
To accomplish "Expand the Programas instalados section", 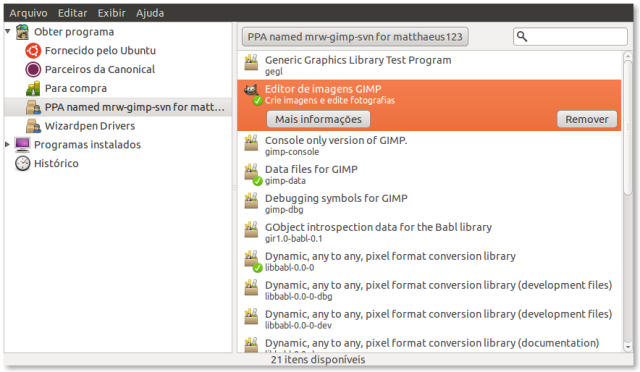I will pyautogui.click(x=8, y=144).
